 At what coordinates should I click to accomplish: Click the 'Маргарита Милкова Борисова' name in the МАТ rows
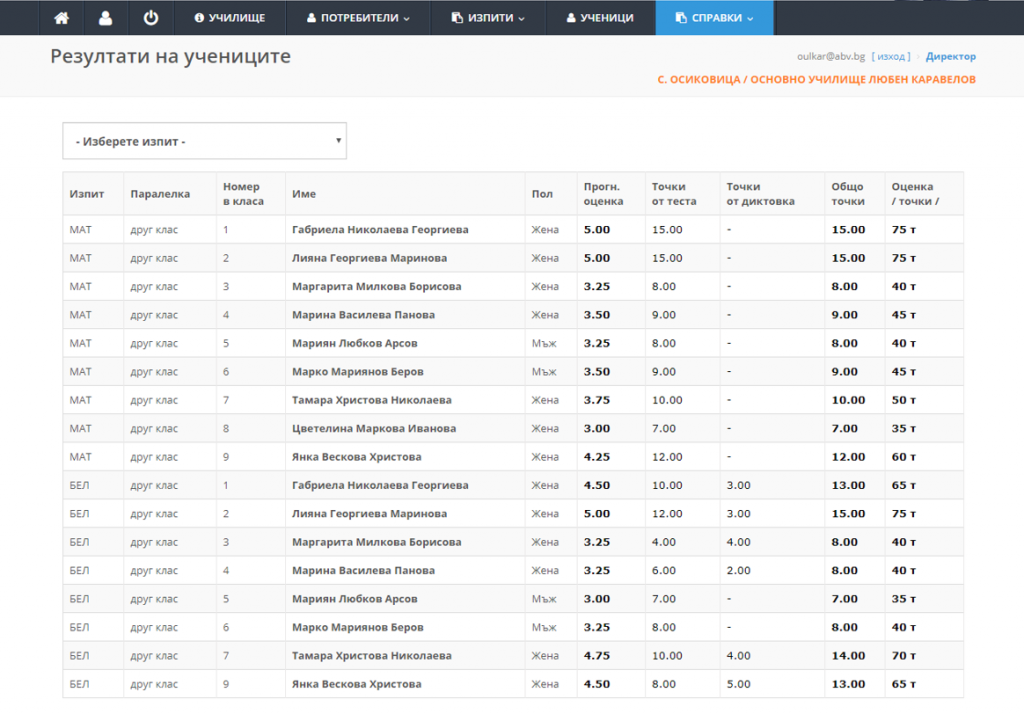pyautogui.click(x=376, y=286)
